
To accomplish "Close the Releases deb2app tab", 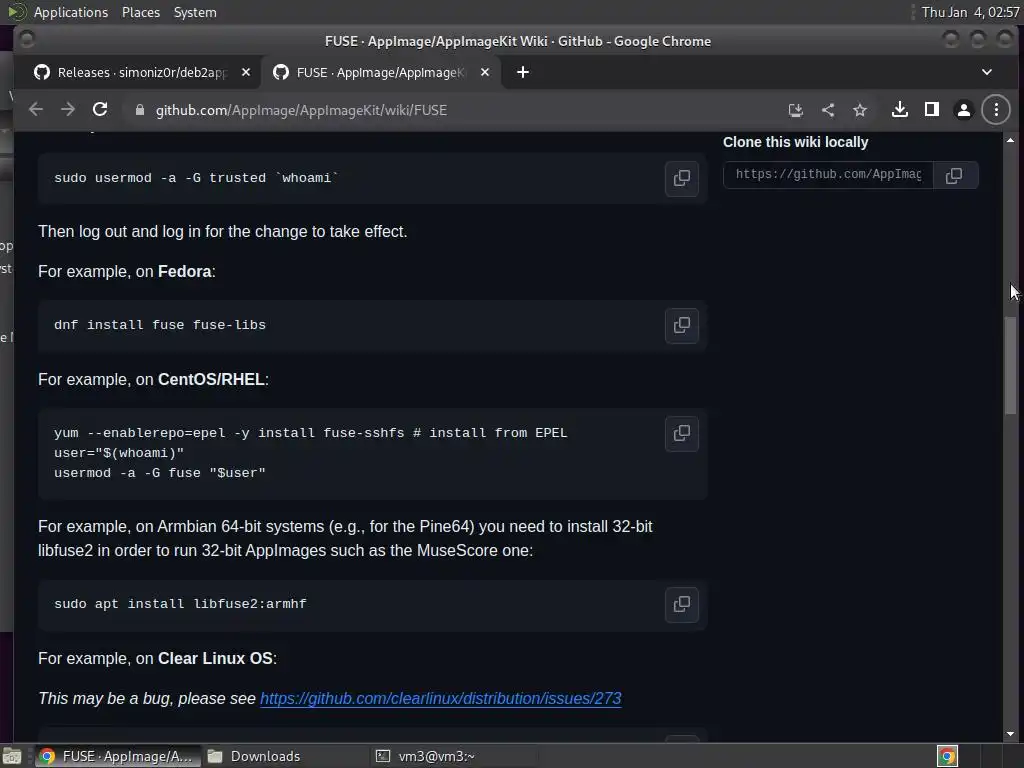I will pos(246,72).
